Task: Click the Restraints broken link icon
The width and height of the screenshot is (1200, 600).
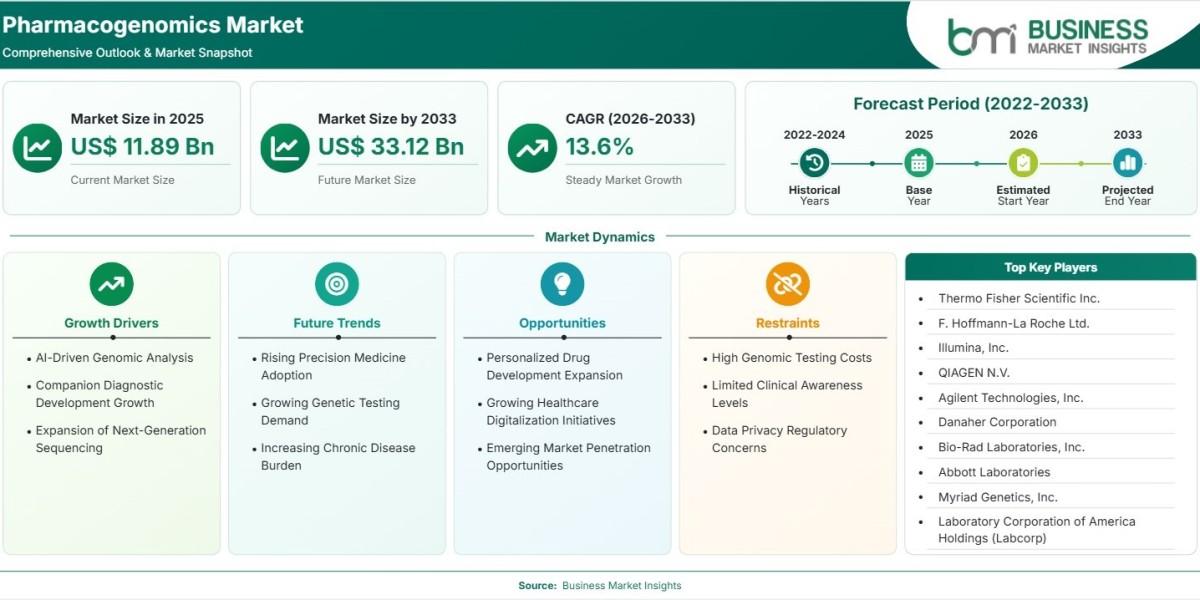Action: pos(788,284)
